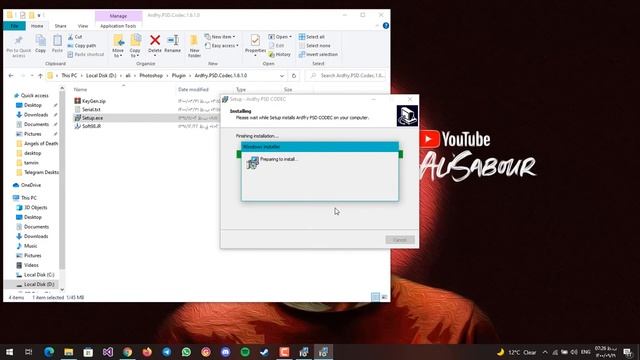Open the Windows Start button
640x360 pixels.
(9, 352)
